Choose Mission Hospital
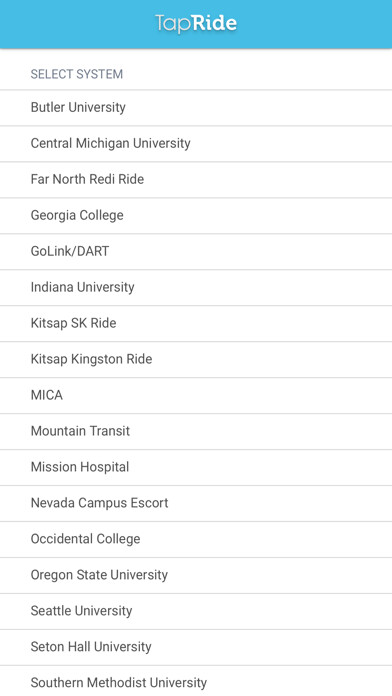This screenshot has width=392, height=696. tap(196, 467)
